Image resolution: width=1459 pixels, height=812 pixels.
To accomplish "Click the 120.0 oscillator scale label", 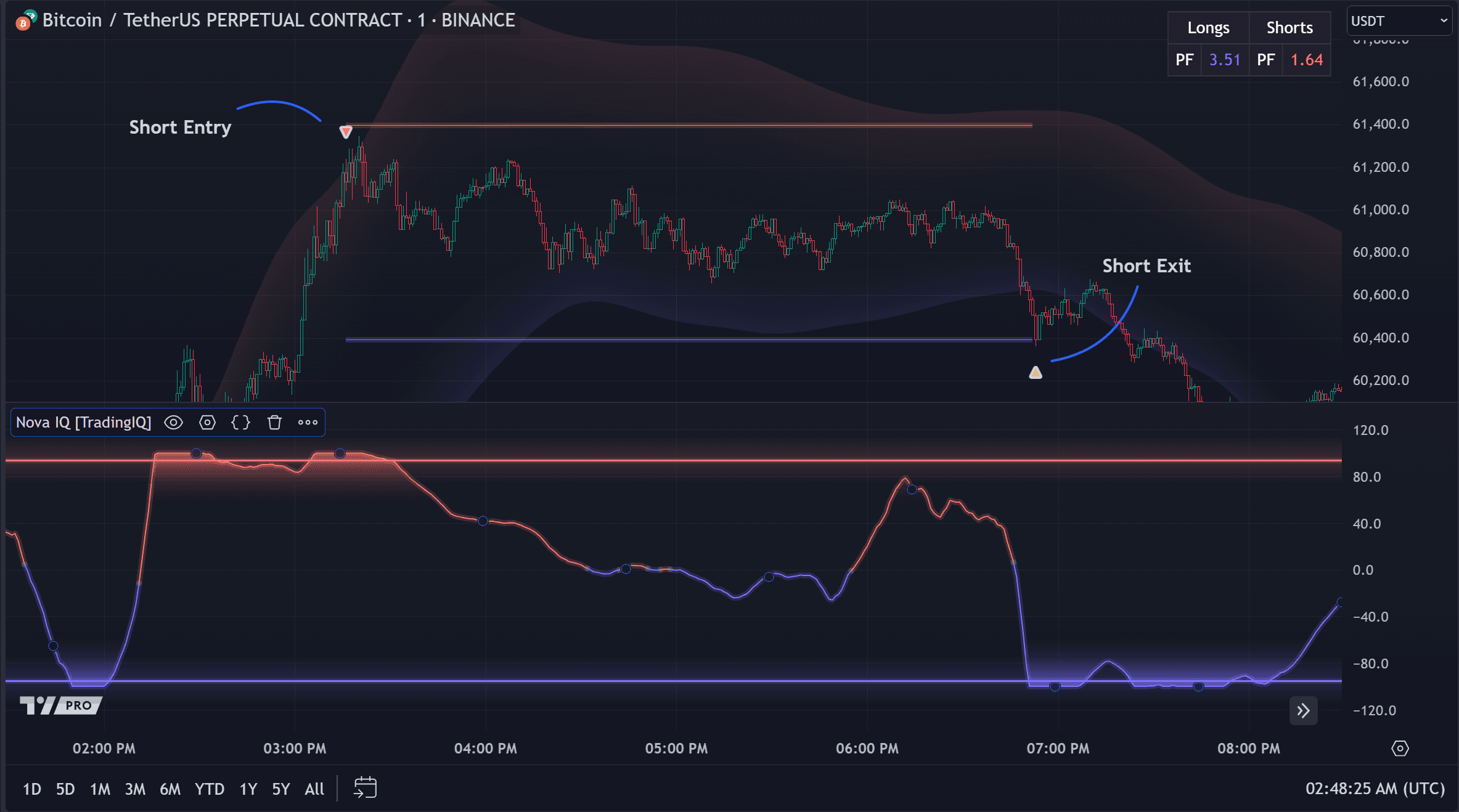I will click(1370, 430).
